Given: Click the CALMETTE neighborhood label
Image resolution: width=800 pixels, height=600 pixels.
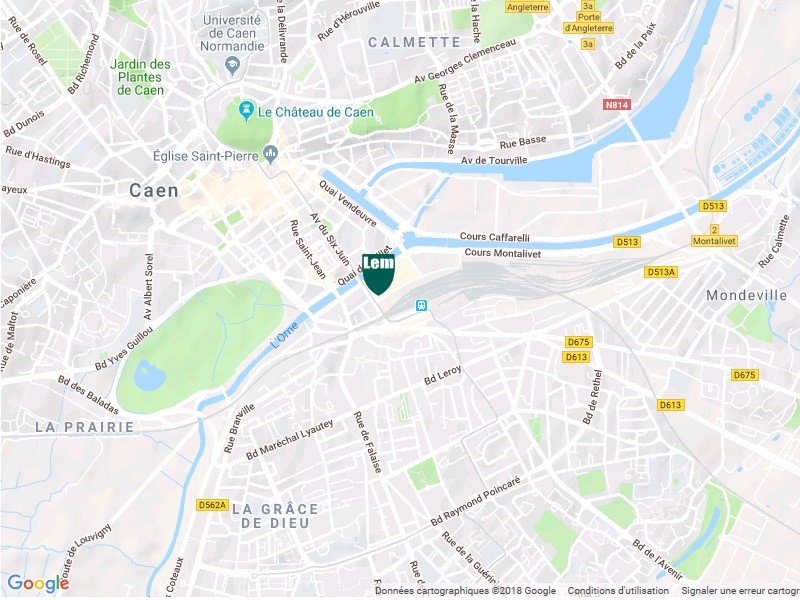Looking at the screenshot, I should 414,42.
